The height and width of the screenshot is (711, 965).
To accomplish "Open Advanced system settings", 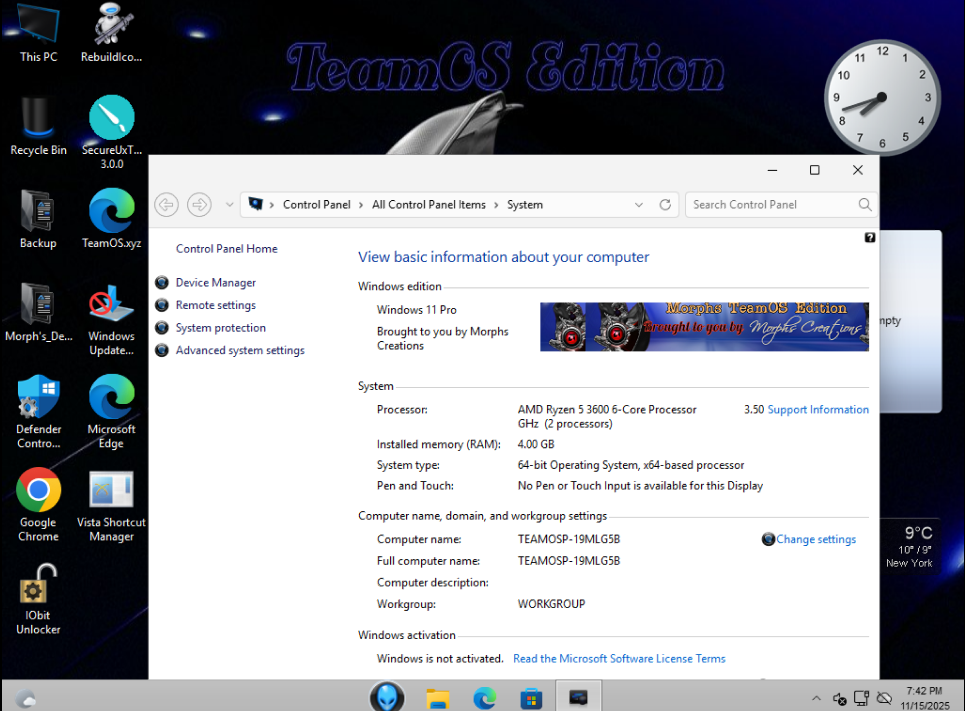I will tap(239, 351).
